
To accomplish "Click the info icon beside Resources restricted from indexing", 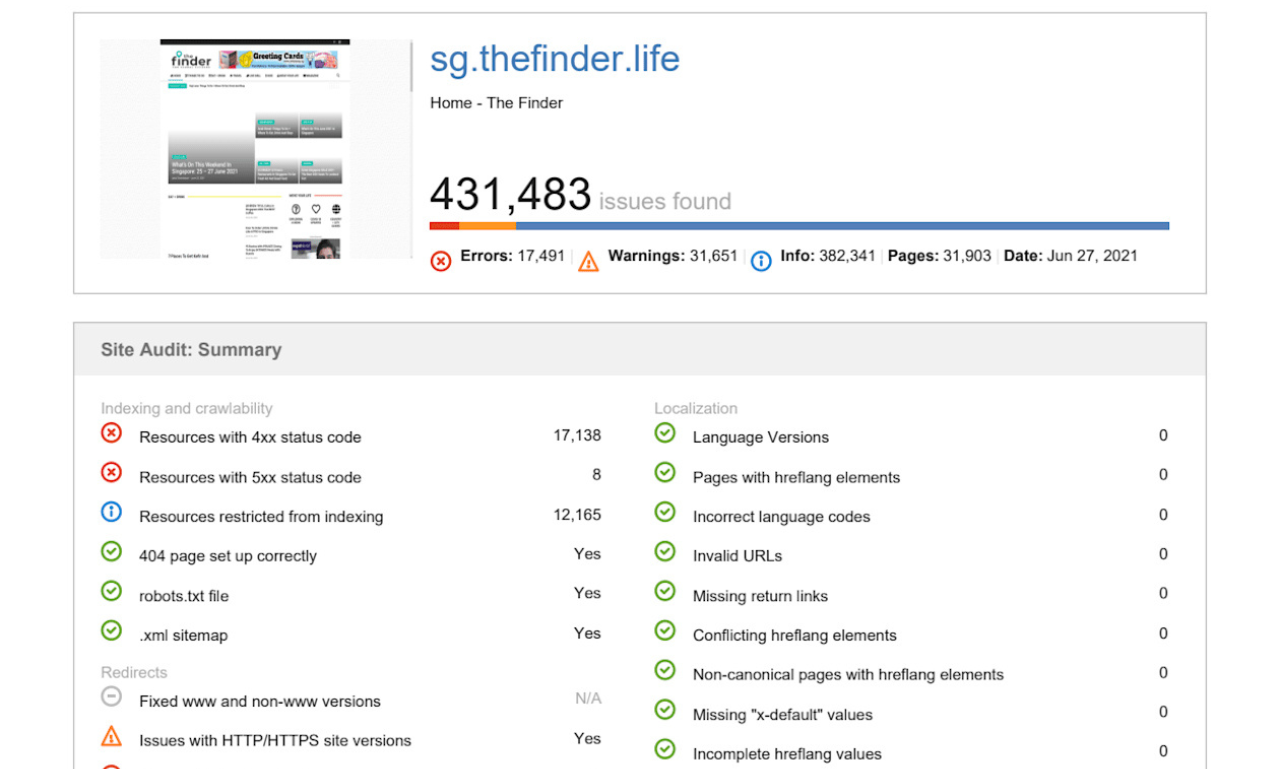I will pyautogui.click(x=111, y=512).
